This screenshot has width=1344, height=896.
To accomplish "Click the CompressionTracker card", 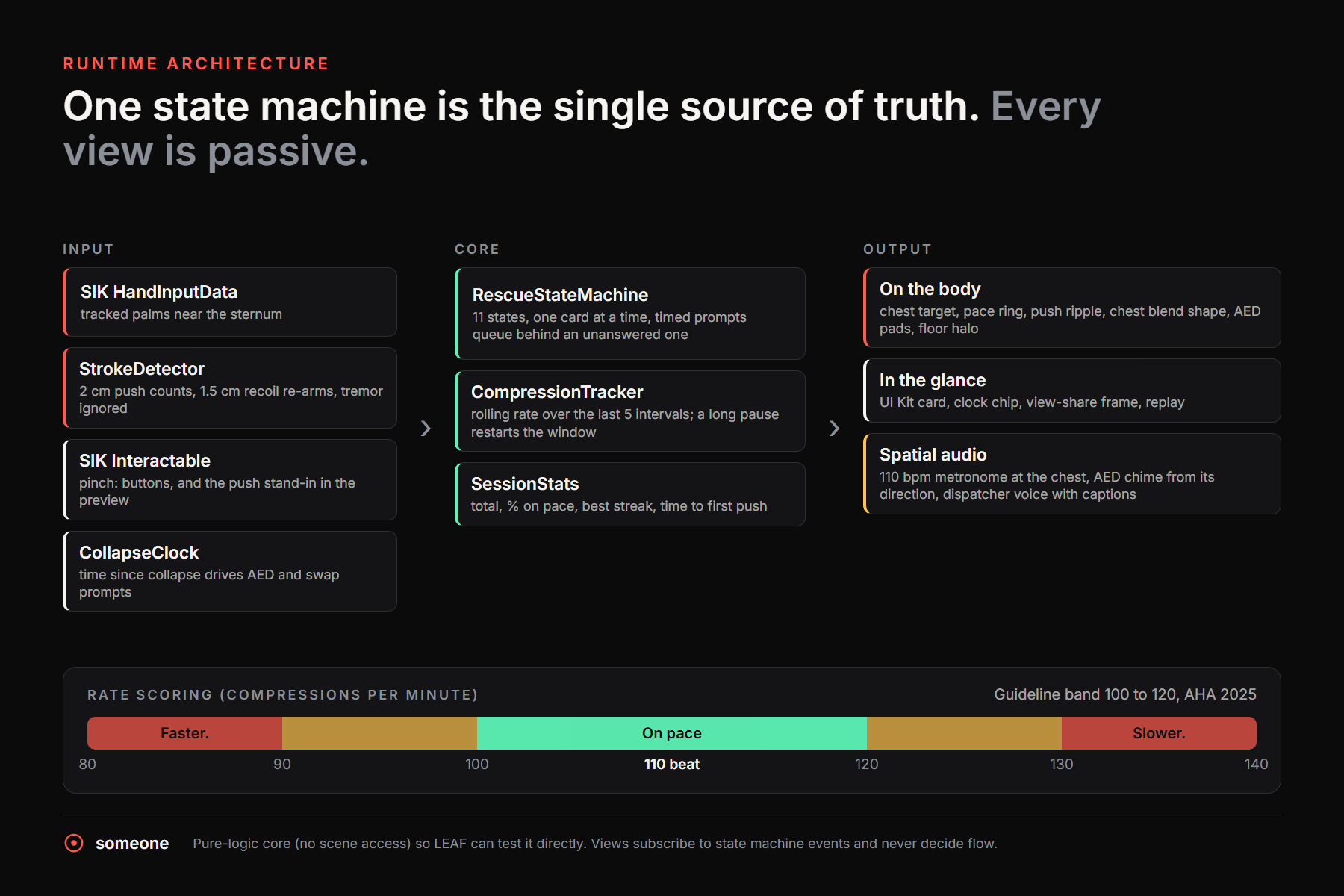I will coord(630,411).
